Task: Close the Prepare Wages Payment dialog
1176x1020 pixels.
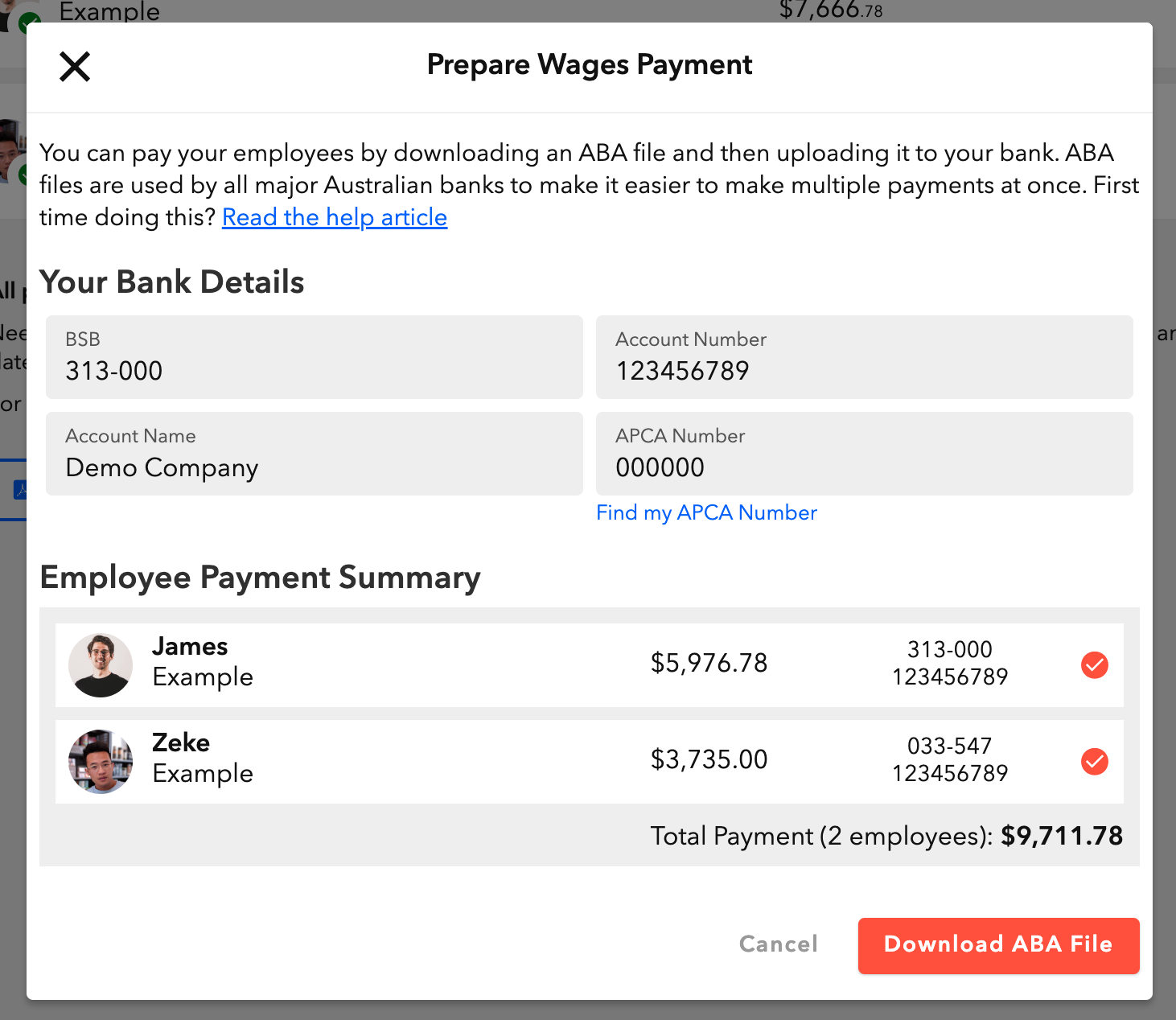Action: (x=75, y=66)
